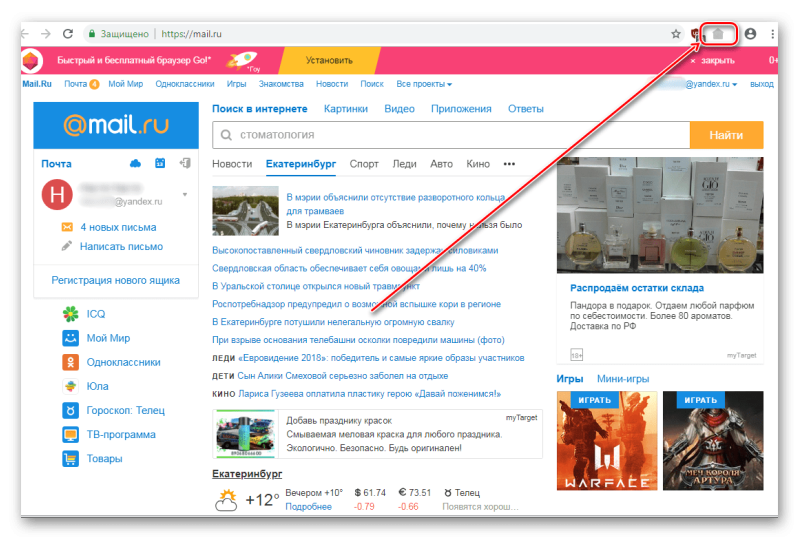Click the Go browser hexagon logo

coord(31,61)
